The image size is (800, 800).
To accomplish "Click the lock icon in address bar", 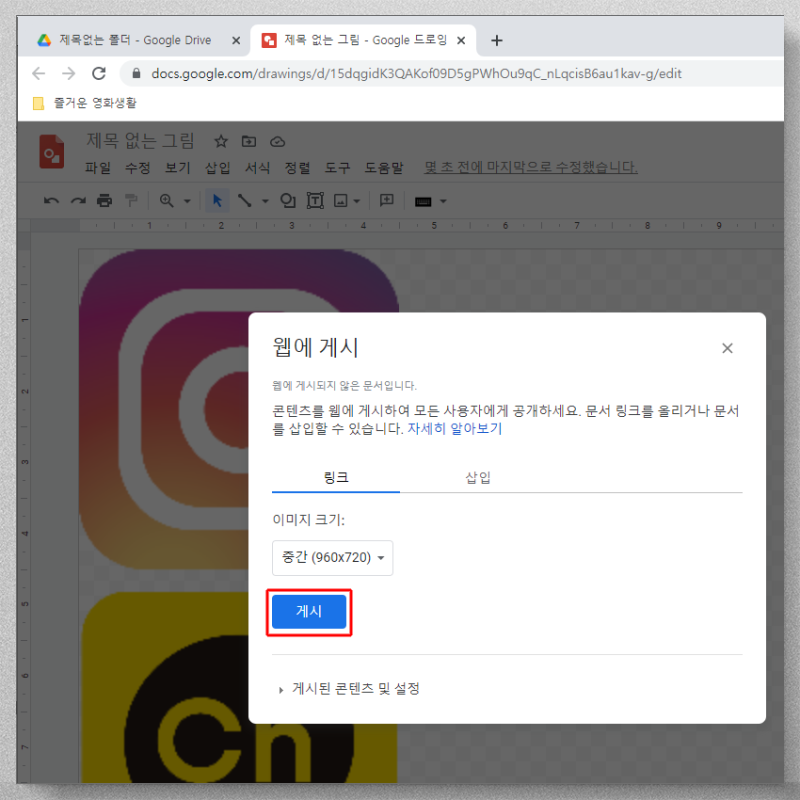I will (x=136, y=73).
